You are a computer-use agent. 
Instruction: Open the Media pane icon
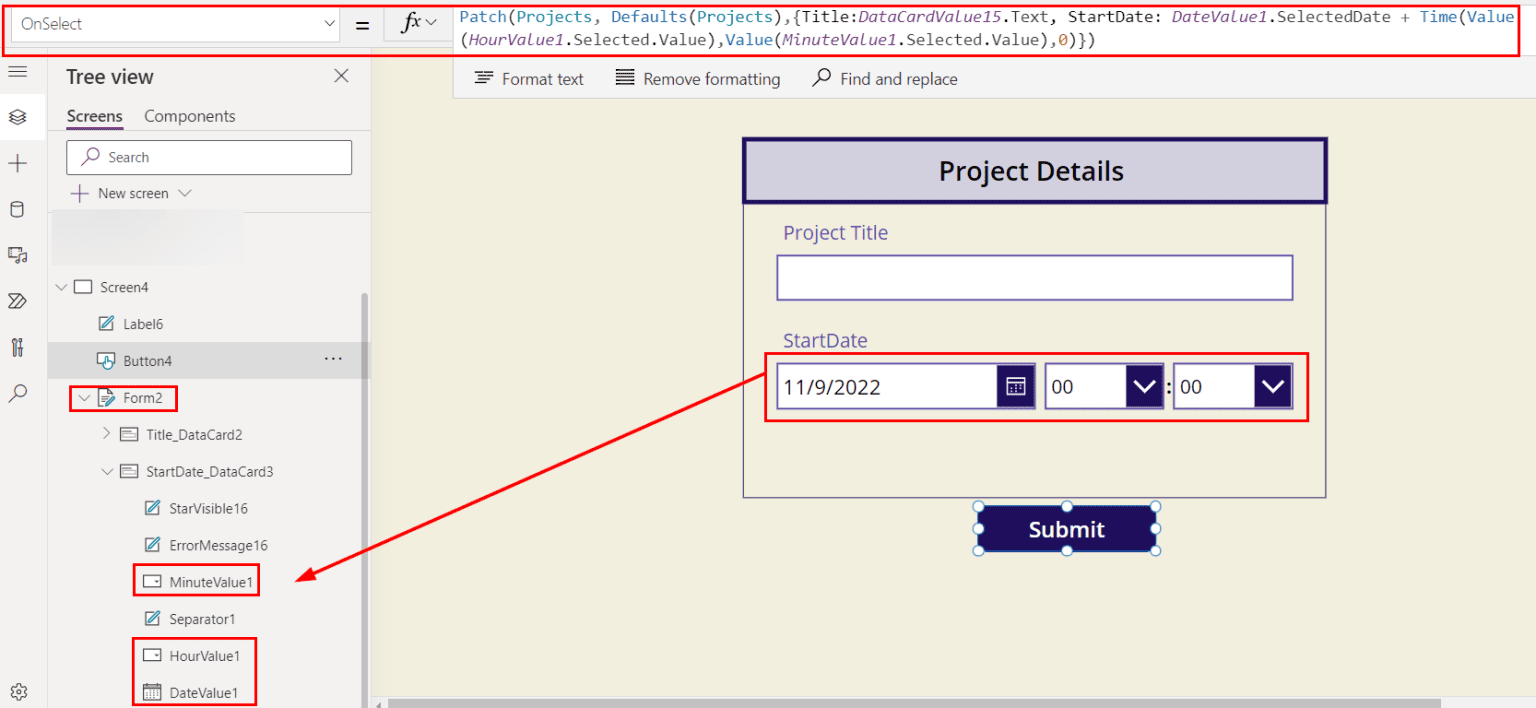[x=18, y=254]
